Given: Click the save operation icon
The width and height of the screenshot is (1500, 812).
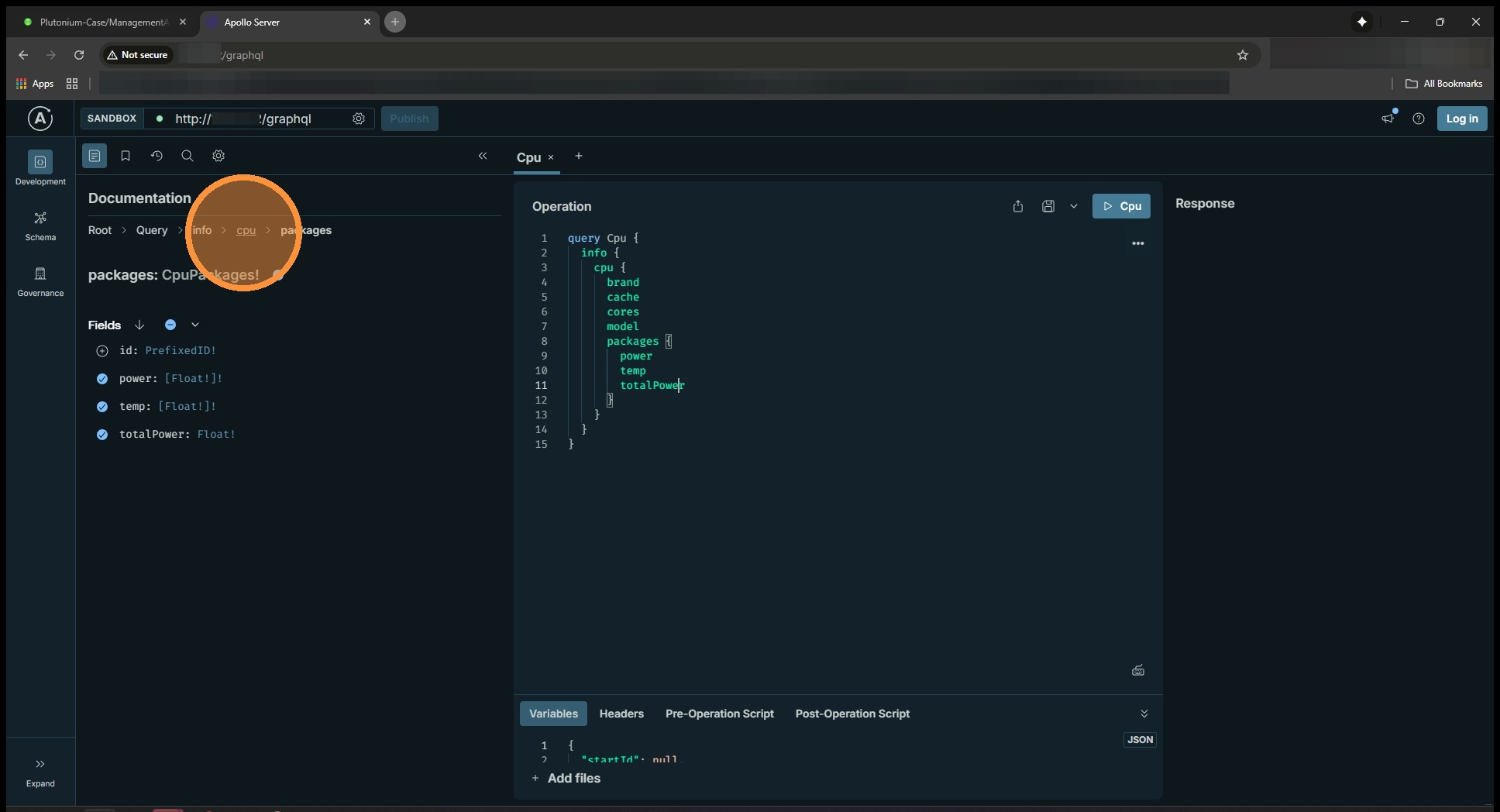Looking at the screenshot, I should click(1048, 206).
